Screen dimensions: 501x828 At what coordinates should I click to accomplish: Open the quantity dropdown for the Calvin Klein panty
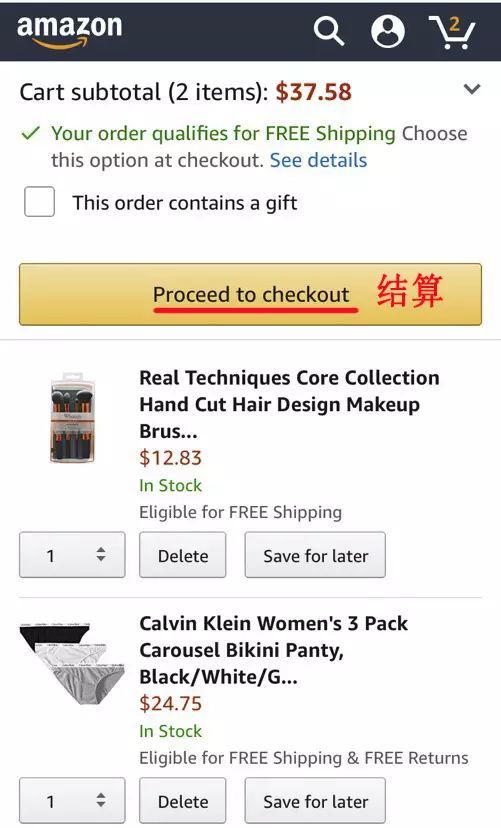pos(72,800)
